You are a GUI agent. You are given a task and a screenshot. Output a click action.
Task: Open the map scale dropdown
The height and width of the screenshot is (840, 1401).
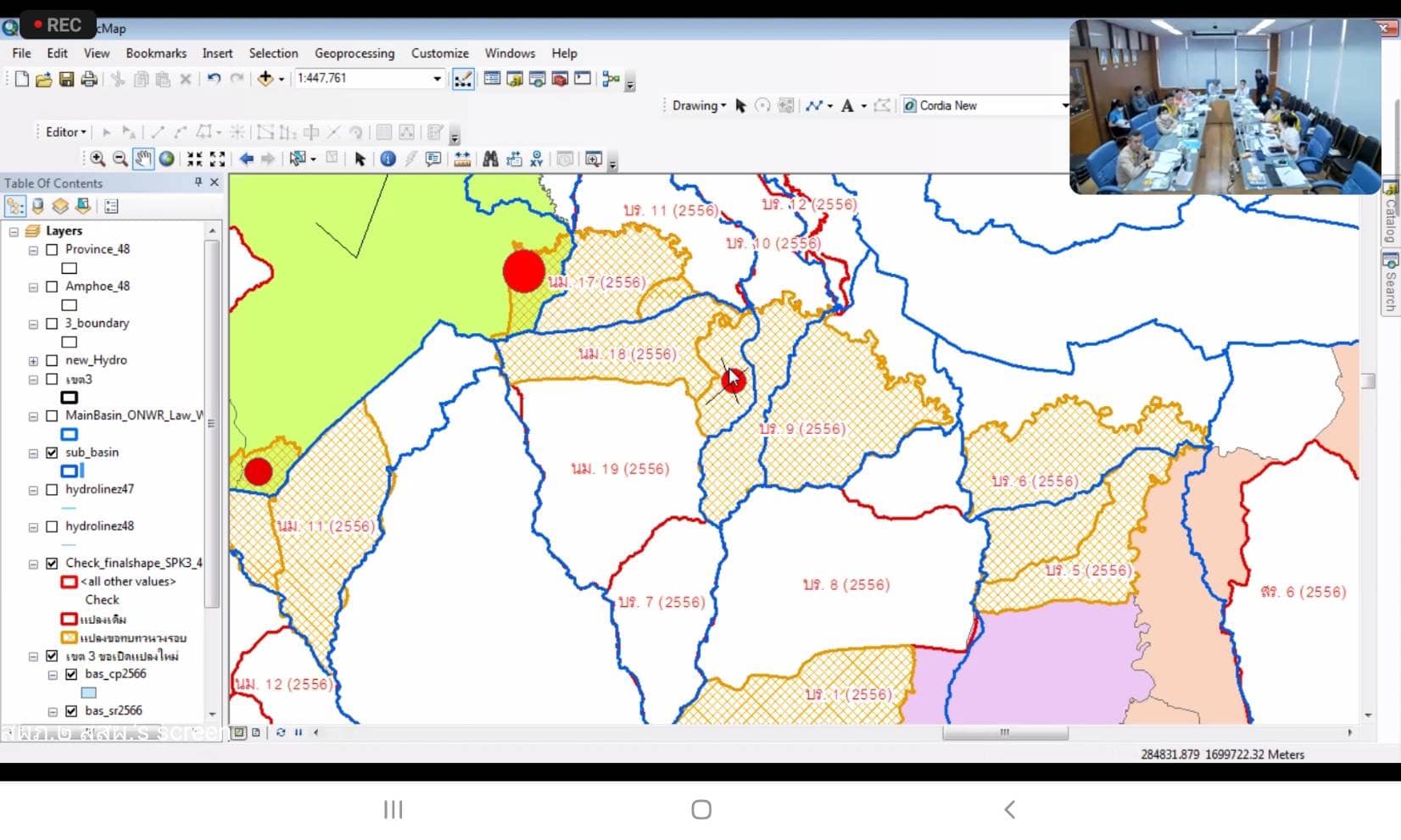tap(437, 79)
